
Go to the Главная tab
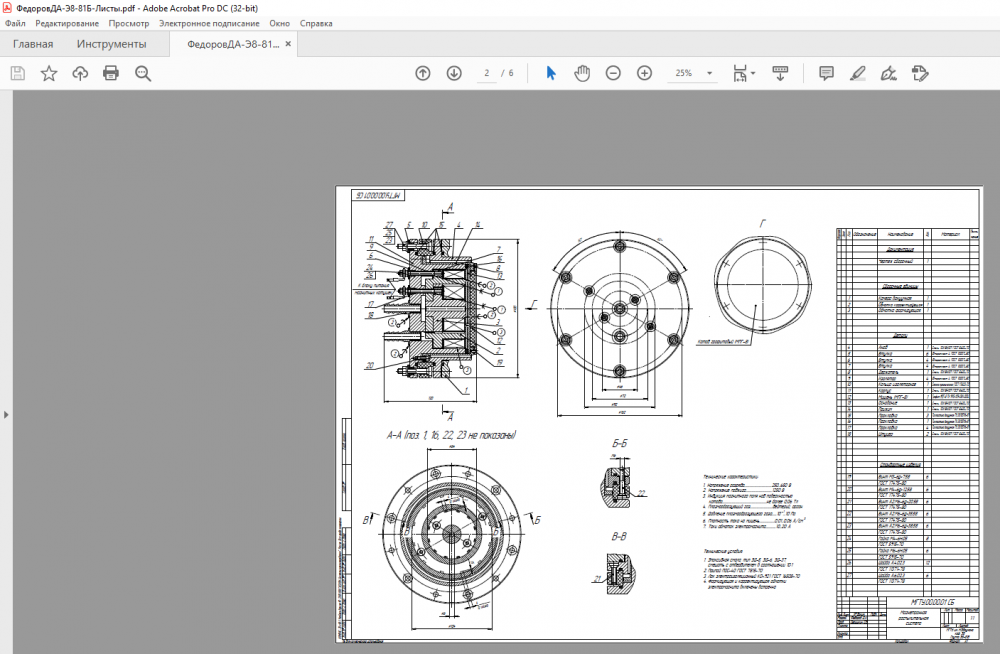pyautogui.click(x=33, y=44)
